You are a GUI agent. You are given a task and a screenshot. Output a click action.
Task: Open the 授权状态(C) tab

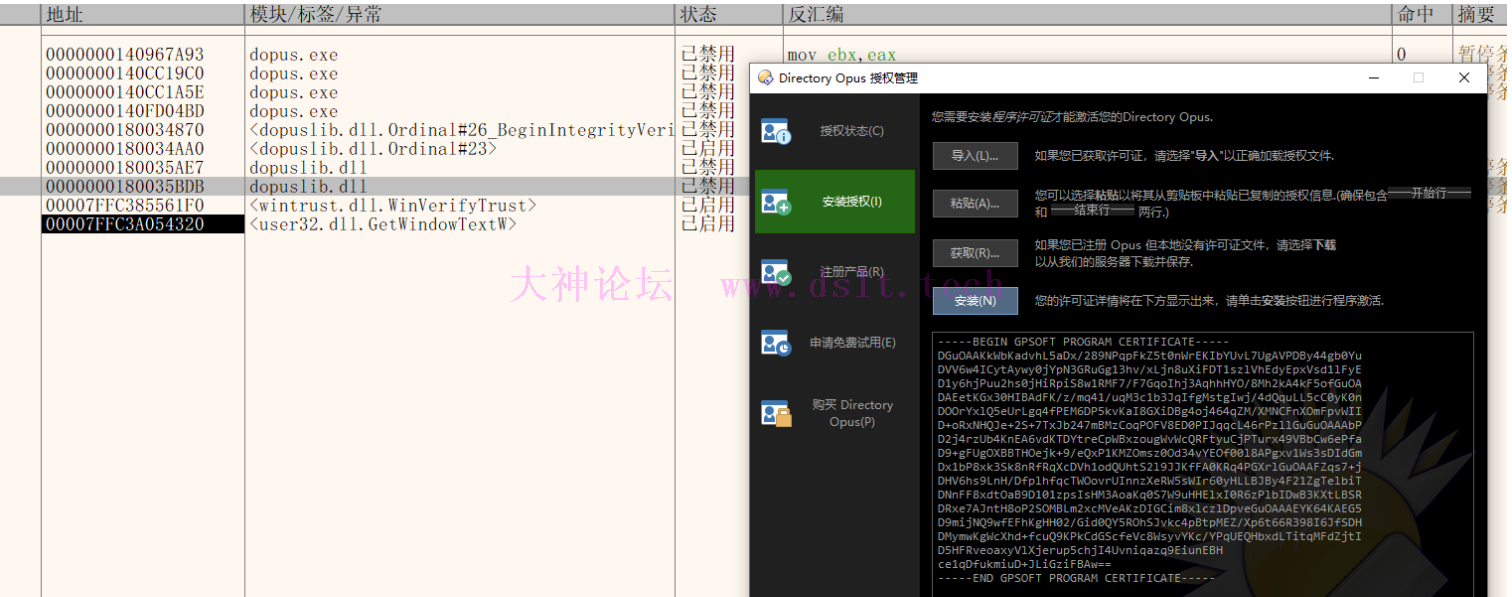(x=851, y=131)
